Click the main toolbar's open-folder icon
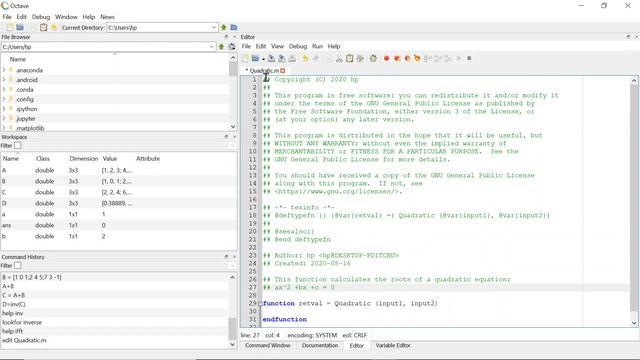640x360 pixels. point(20,27)
